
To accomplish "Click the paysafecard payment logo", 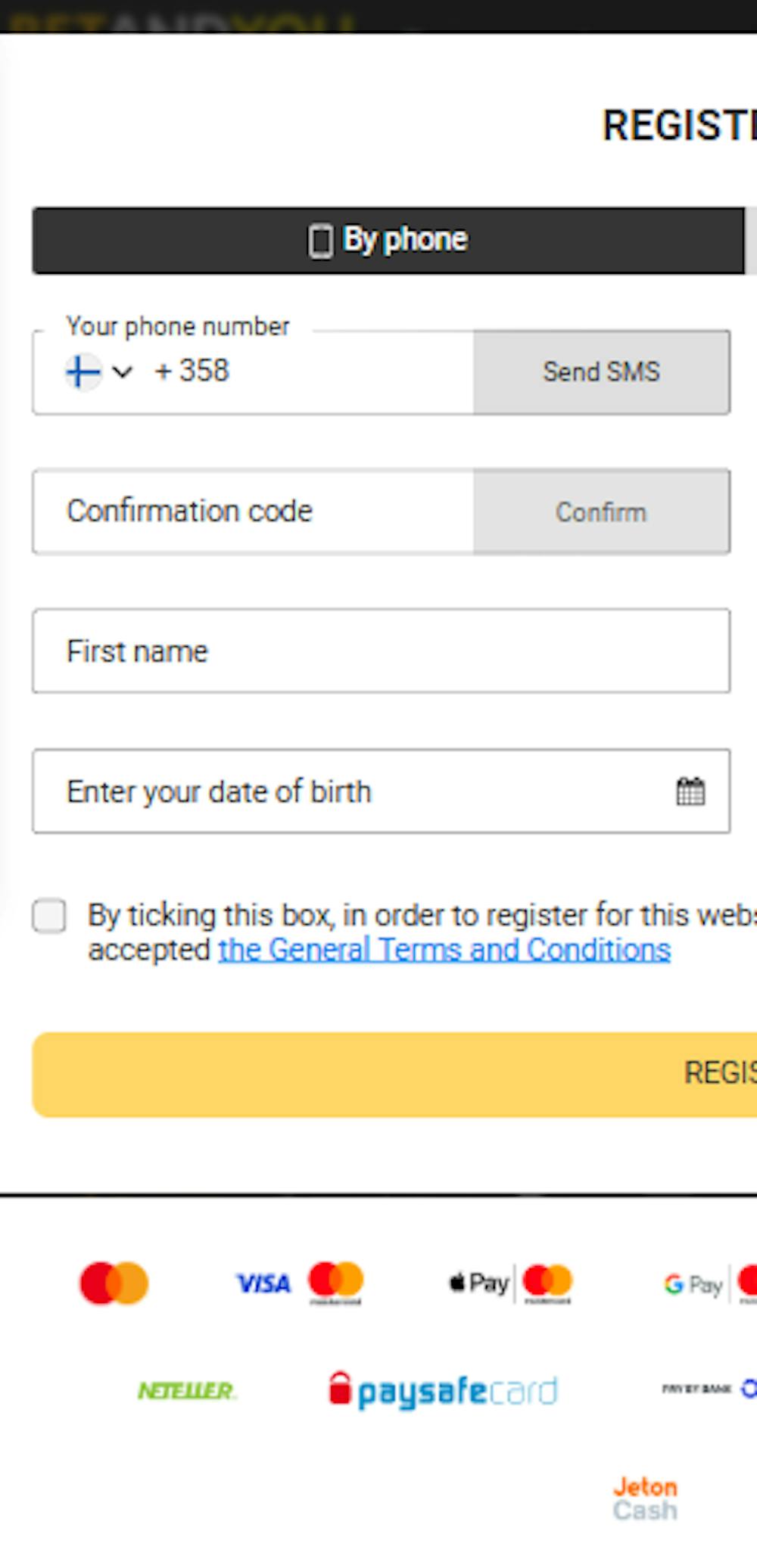I will [444, 1390].
